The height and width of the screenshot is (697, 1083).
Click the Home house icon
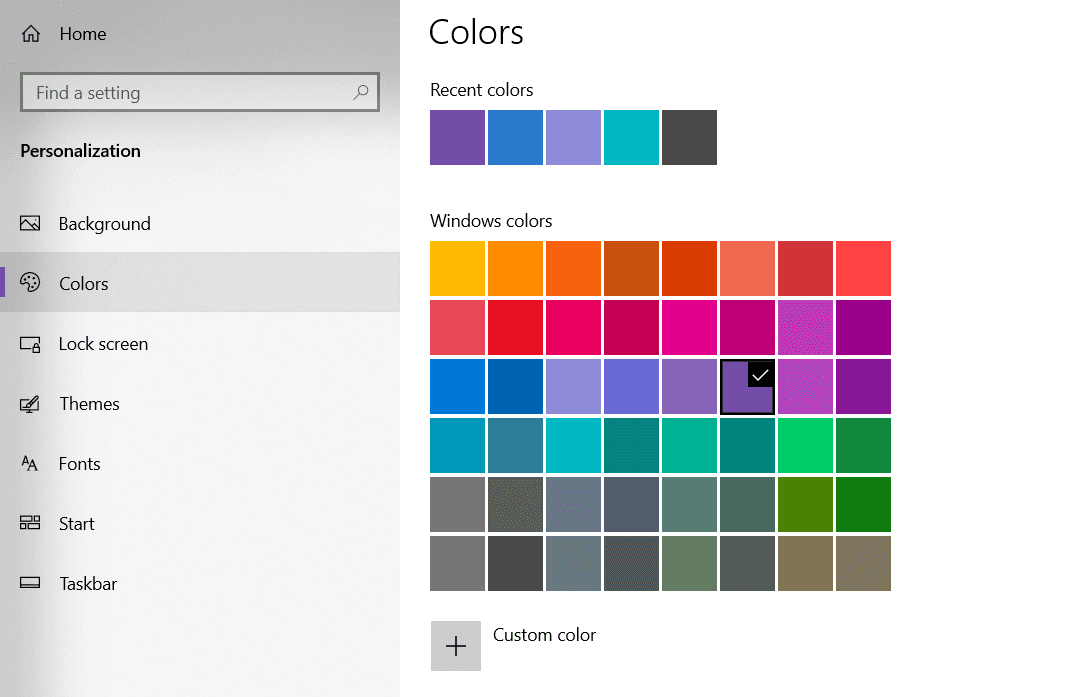(31, 34)
